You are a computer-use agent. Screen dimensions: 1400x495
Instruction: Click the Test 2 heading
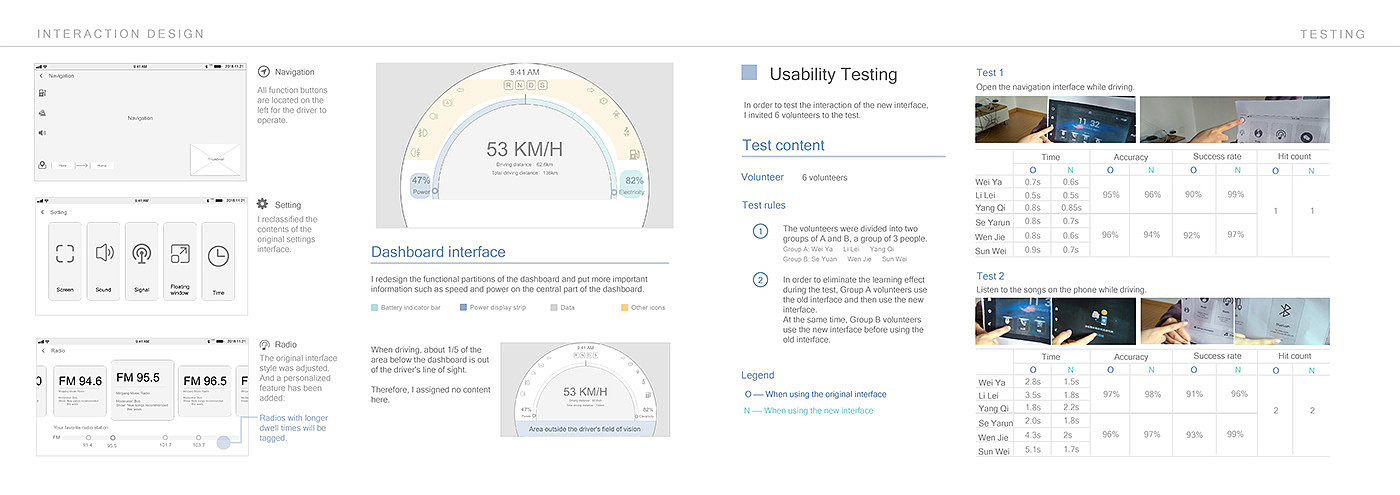pos(990,276)
